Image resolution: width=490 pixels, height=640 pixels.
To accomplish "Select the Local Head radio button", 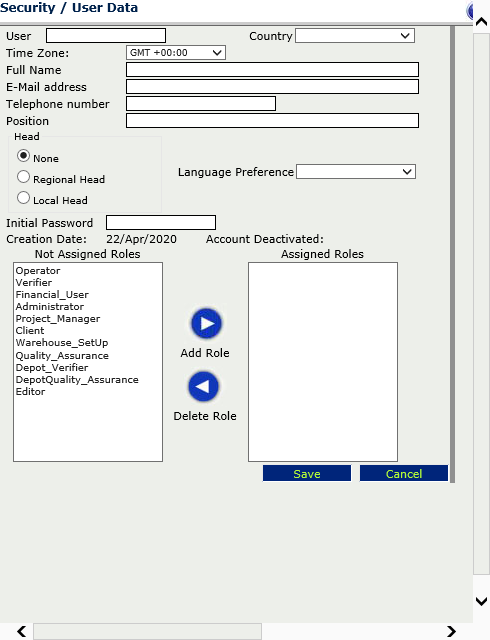I will 23,198.
